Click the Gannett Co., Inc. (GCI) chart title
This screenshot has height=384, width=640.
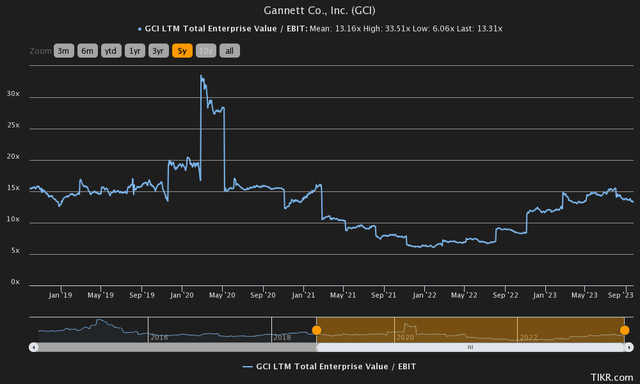pyautogui.click(x=319, y=10)
